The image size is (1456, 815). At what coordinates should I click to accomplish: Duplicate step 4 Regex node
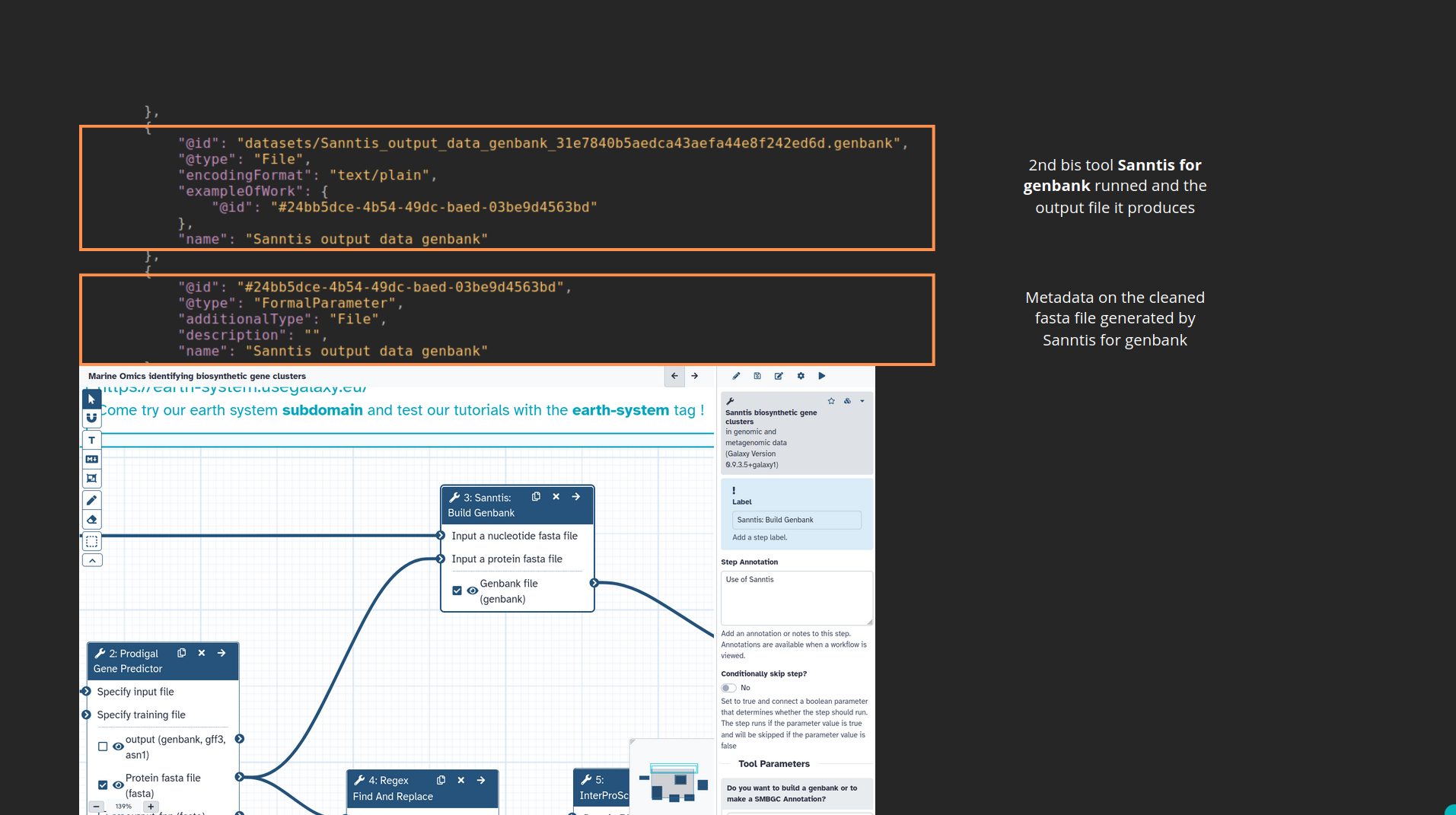441,780
